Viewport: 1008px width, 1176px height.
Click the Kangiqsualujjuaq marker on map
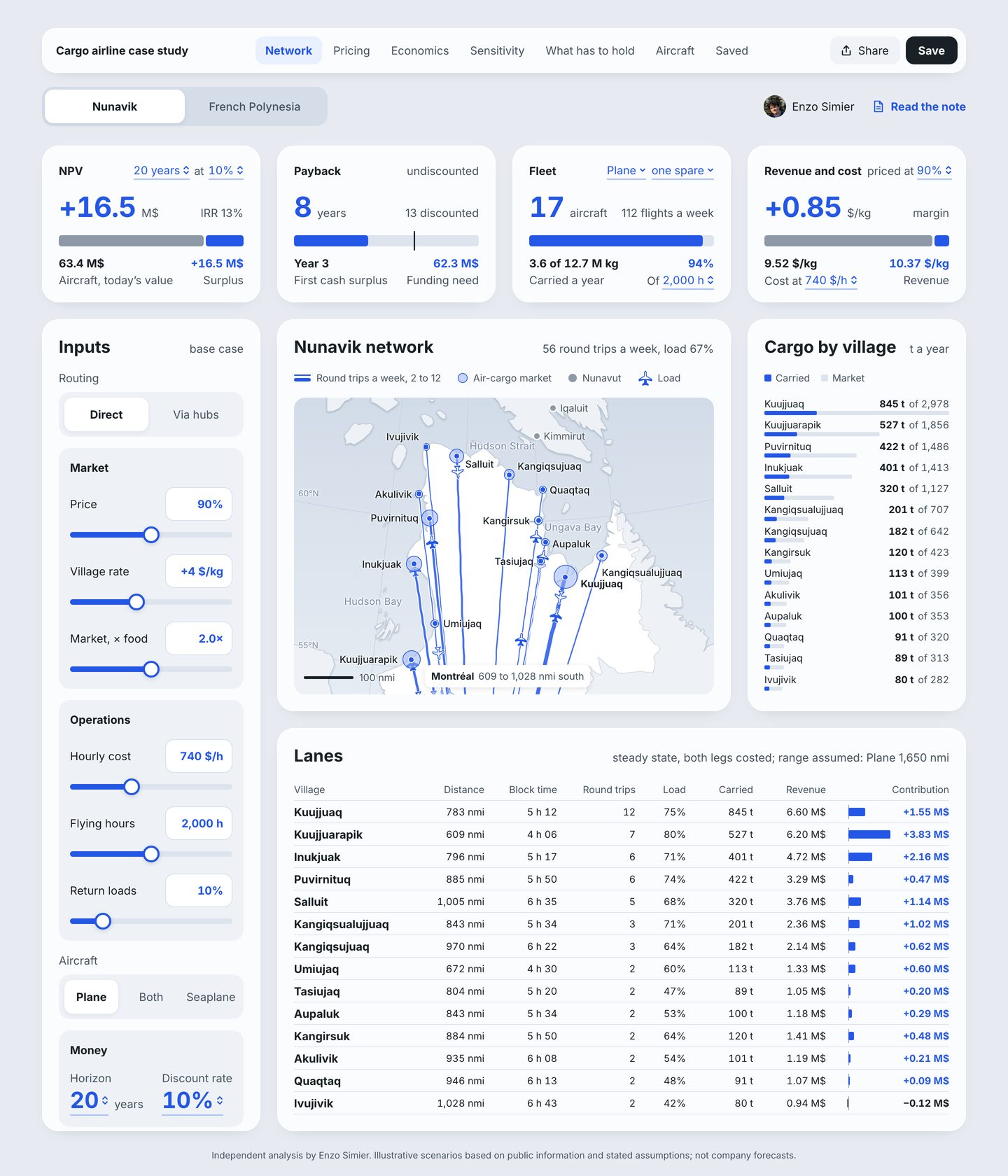[x=601, y=556]
